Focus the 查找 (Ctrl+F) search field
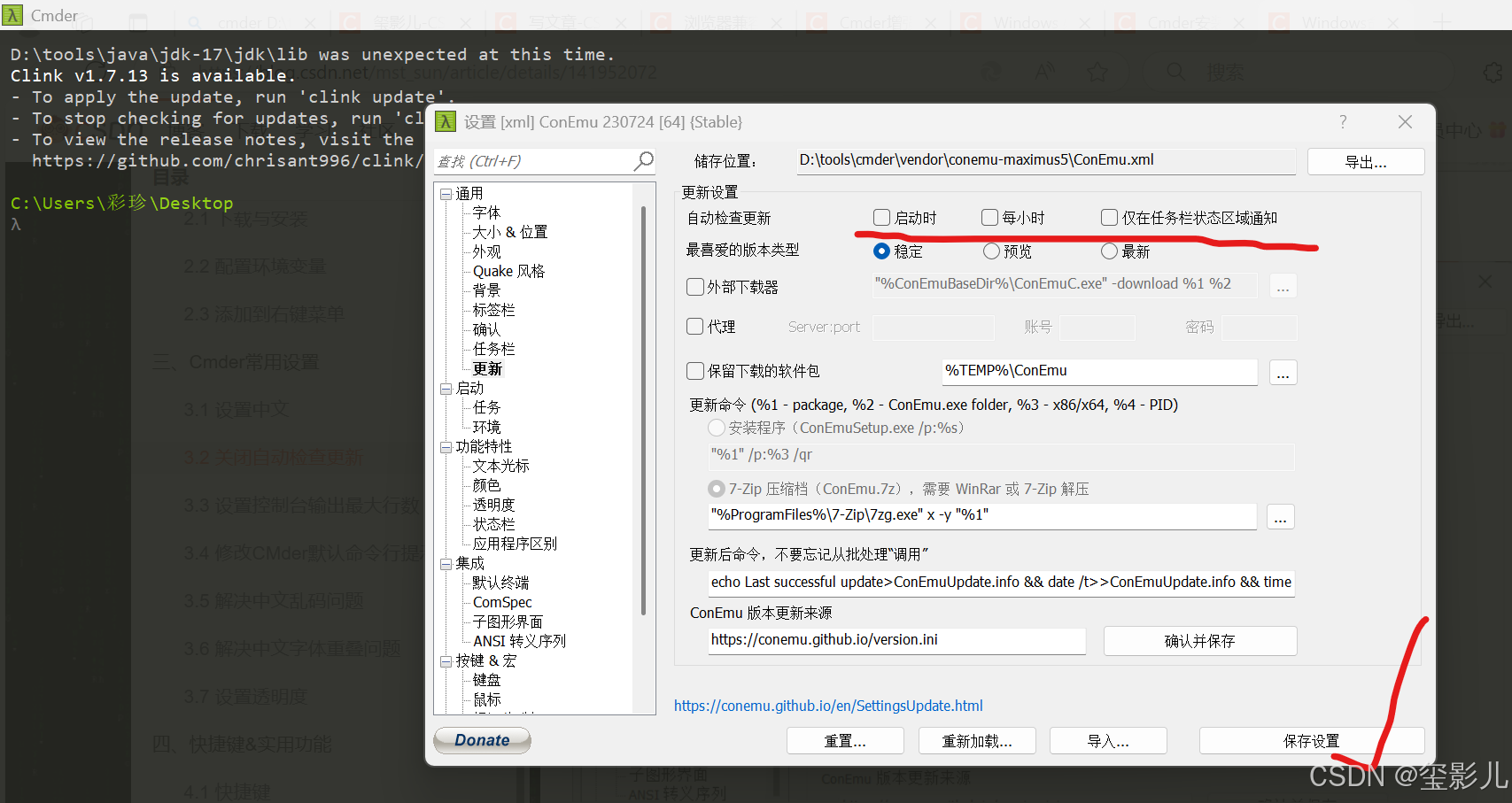Screen dimensions: 1512x803 click(x=534, y=161)
